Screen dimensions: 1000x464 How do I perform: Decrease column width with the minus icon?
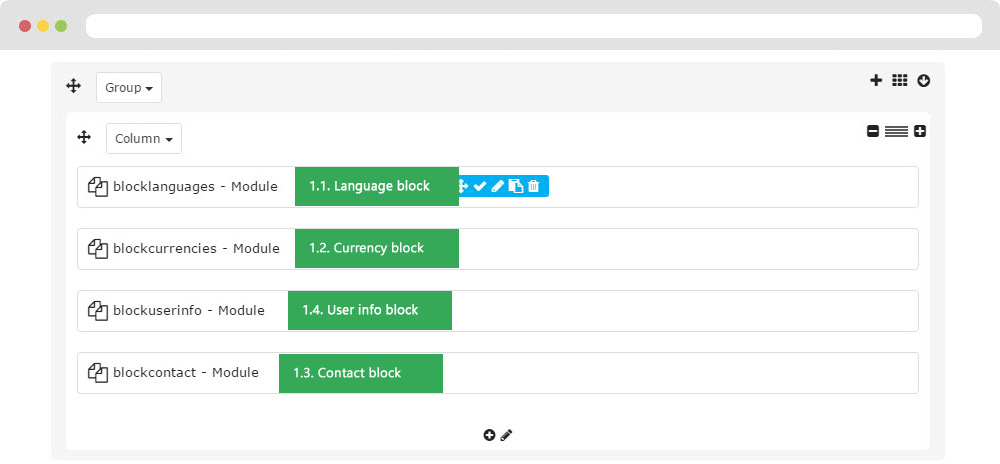coord(873,131)
